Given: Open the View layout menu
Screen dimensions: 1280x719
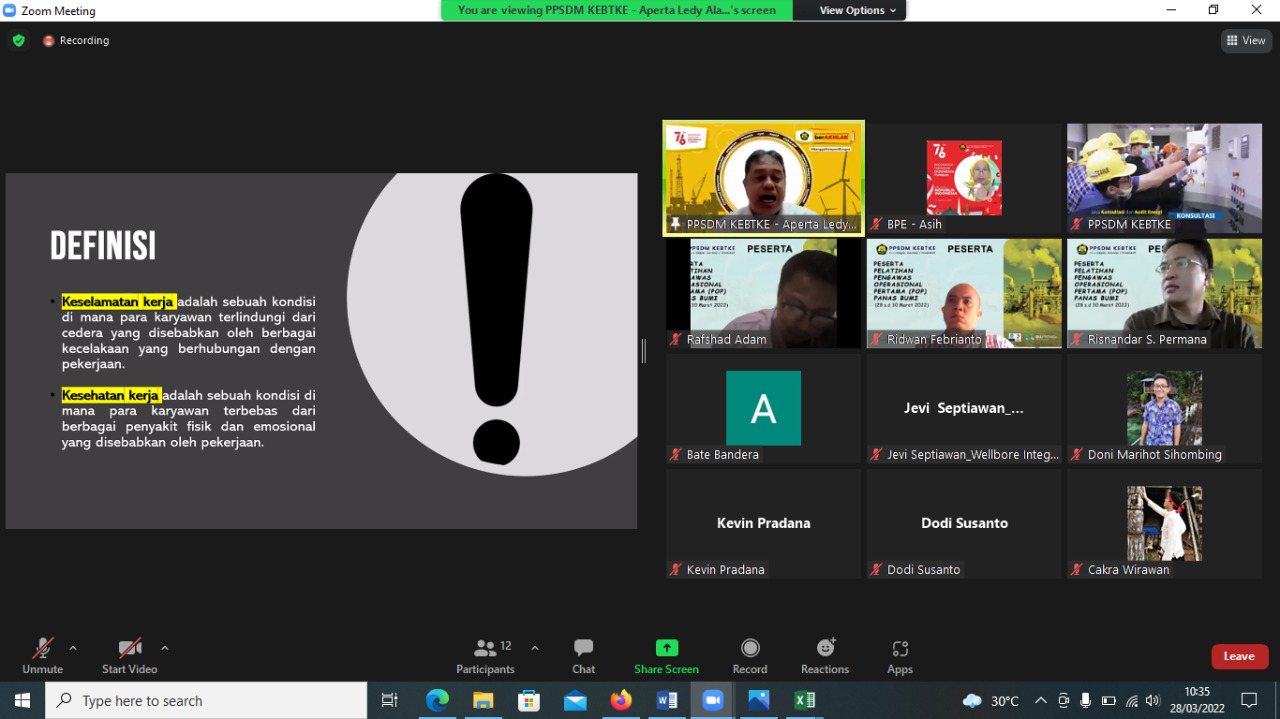Looking at the screenshot, I should [x=1245, y=41].
